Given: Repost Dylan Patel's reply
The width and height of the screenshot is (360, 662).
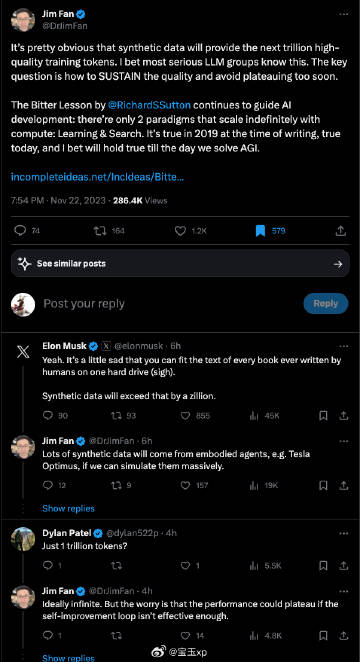Looking at the screenshot, I should point(116,566).
